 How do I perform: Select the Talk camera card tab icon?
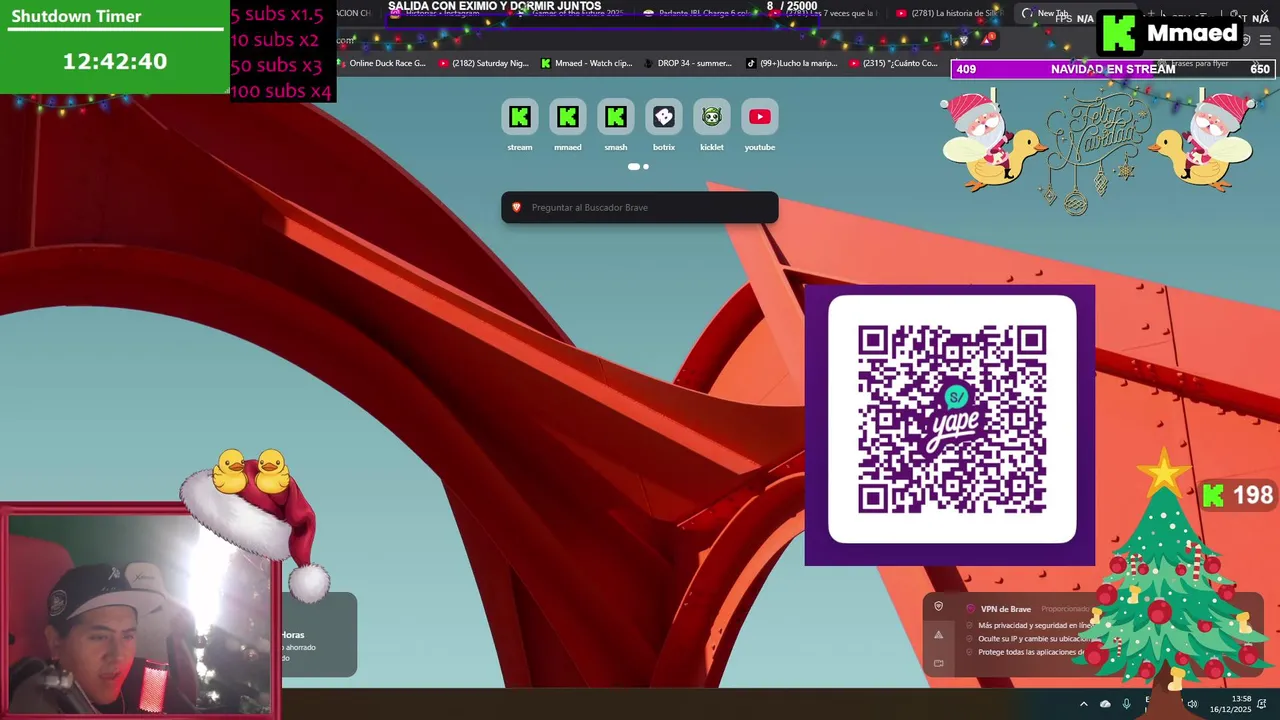point(938,662)
